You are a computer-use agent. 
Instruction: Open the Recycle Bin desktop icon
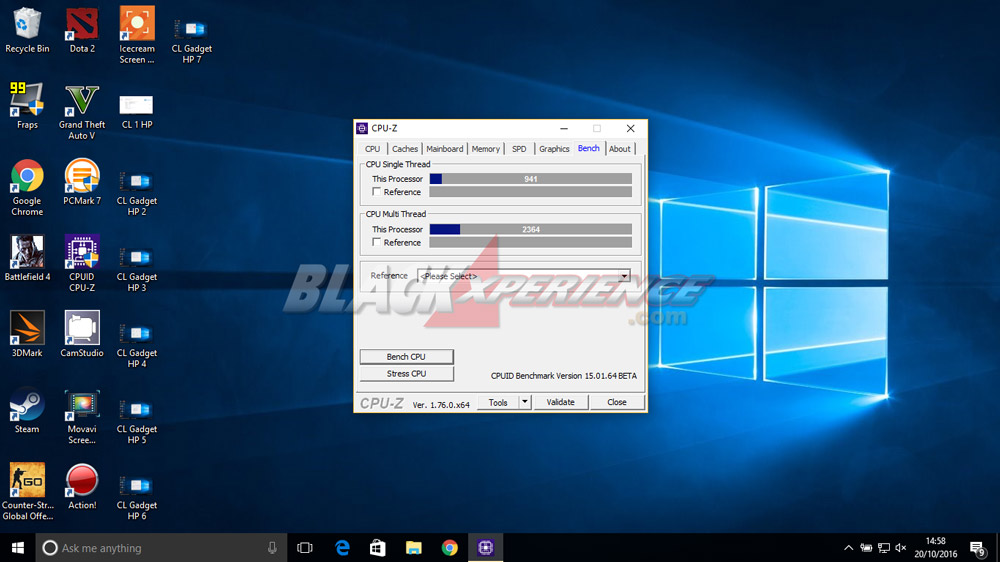tap(27, 30)
